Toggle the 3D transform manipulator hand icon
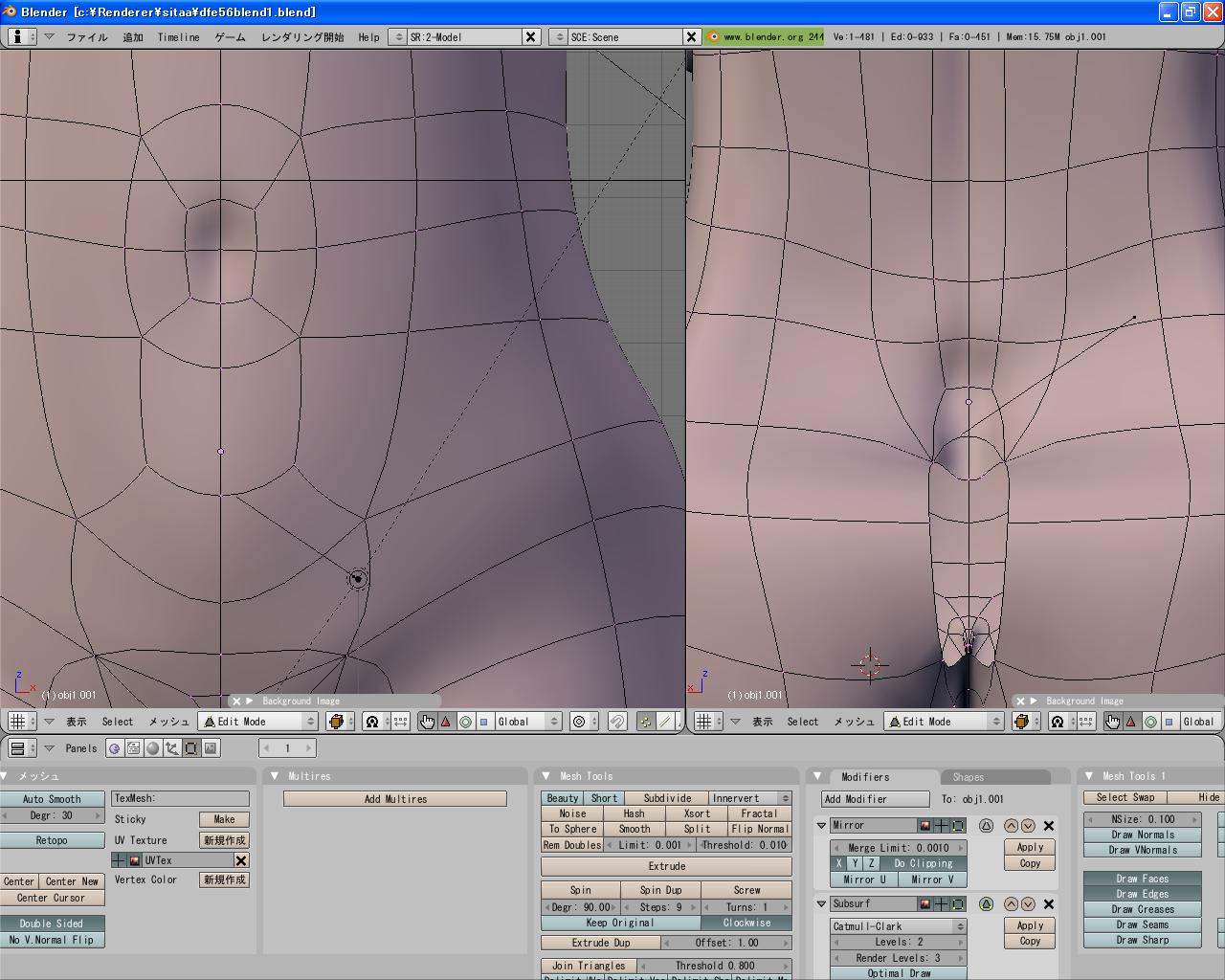The width and height of the screenshot is (1225, 980). tap(427, 722)
